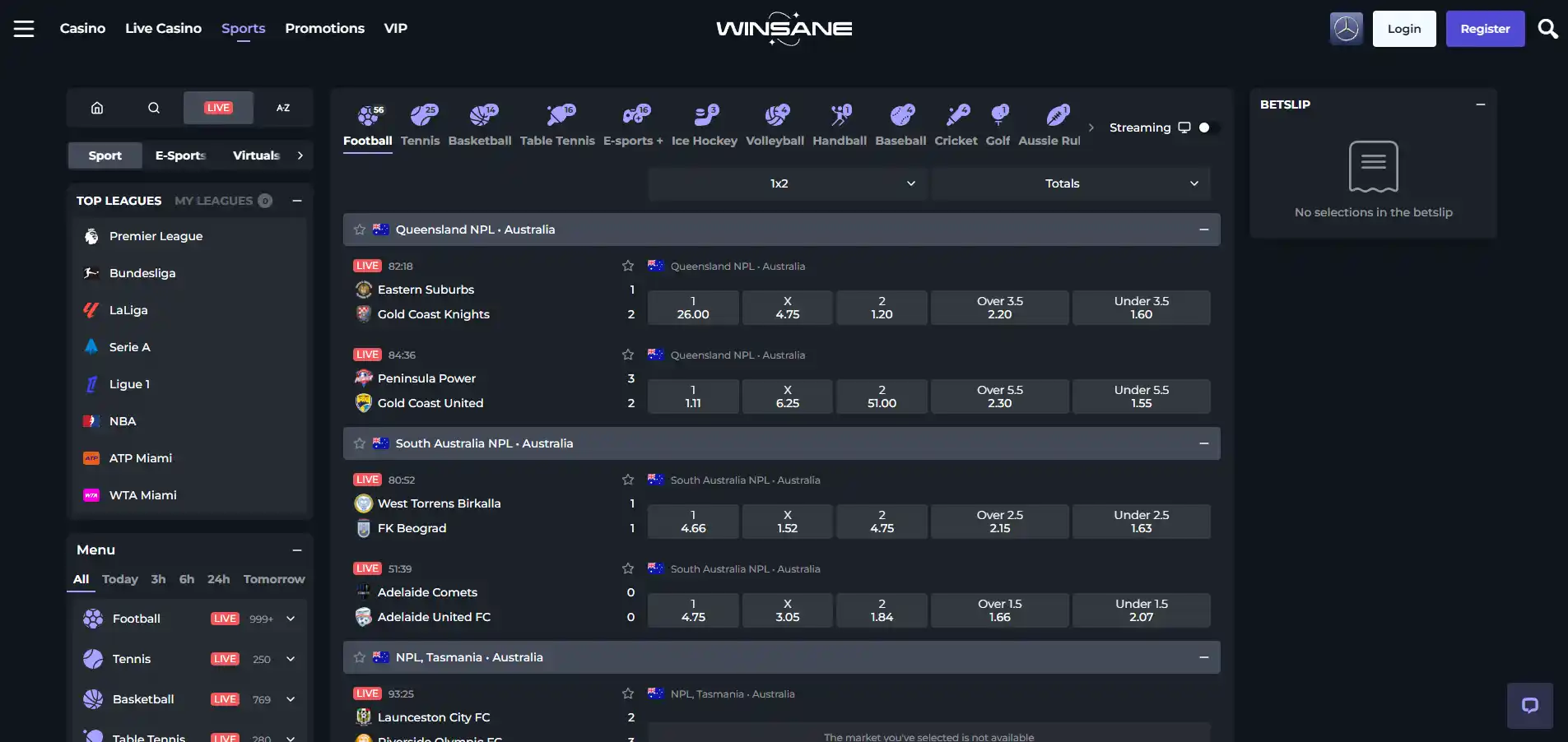Image resolution: width=1568 pixels, height=742 pixels.
Task: Filter the menu by Tomorrow
Action: [274, 579]
